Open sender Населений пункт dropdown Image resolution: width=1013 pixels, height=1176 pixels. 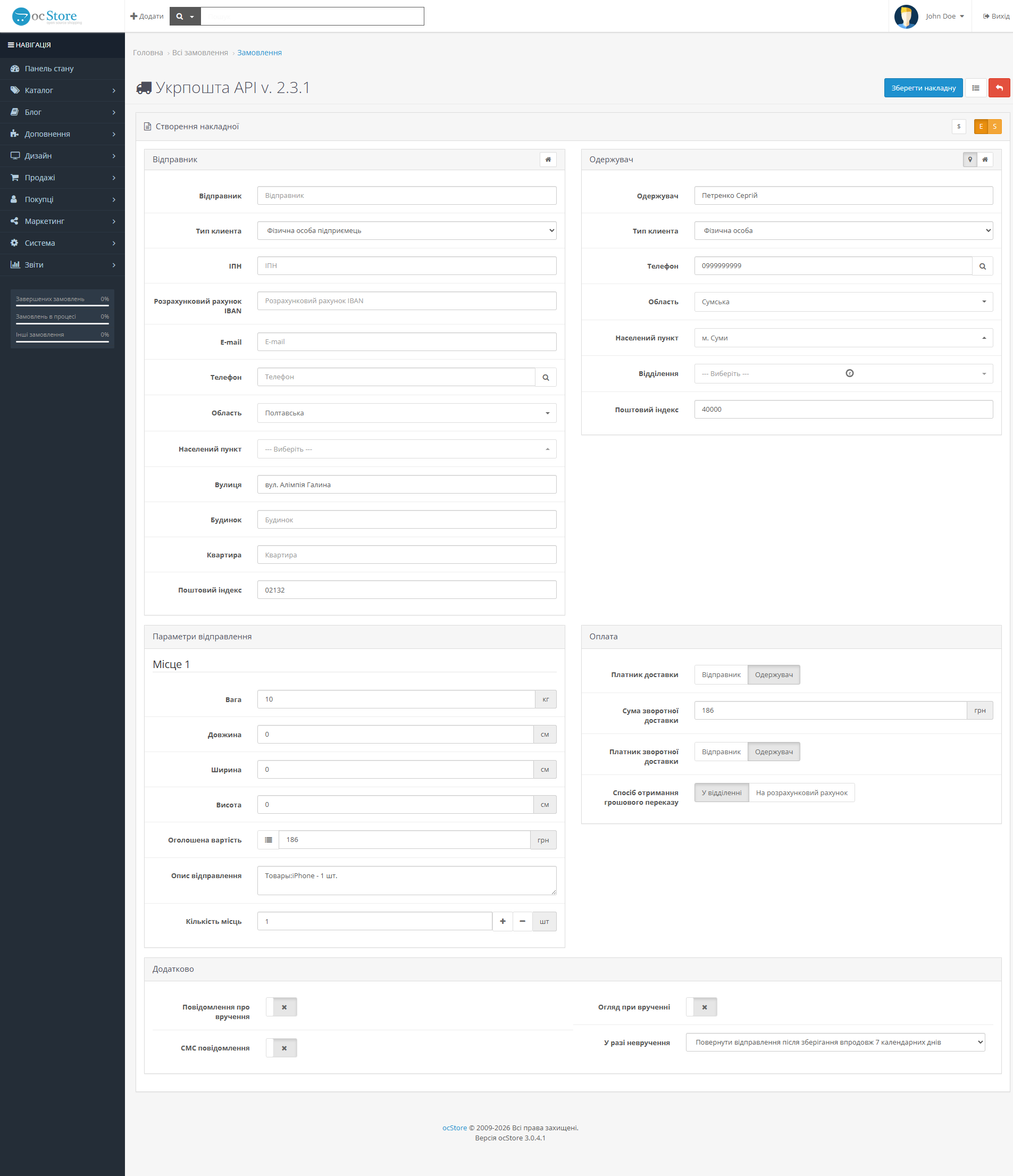pos(407,449)
